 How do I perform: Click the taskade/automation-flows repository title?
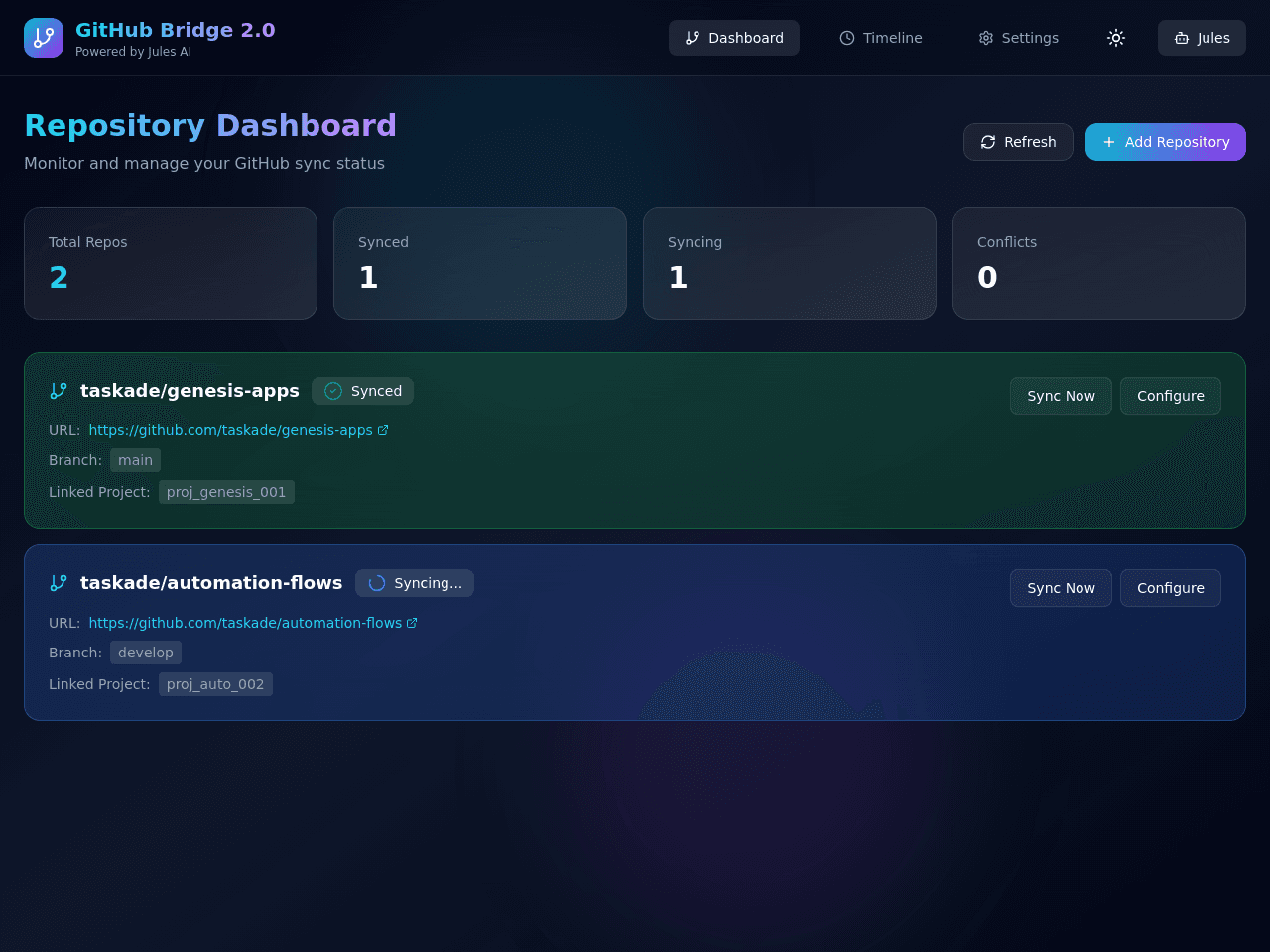(211, 583)
